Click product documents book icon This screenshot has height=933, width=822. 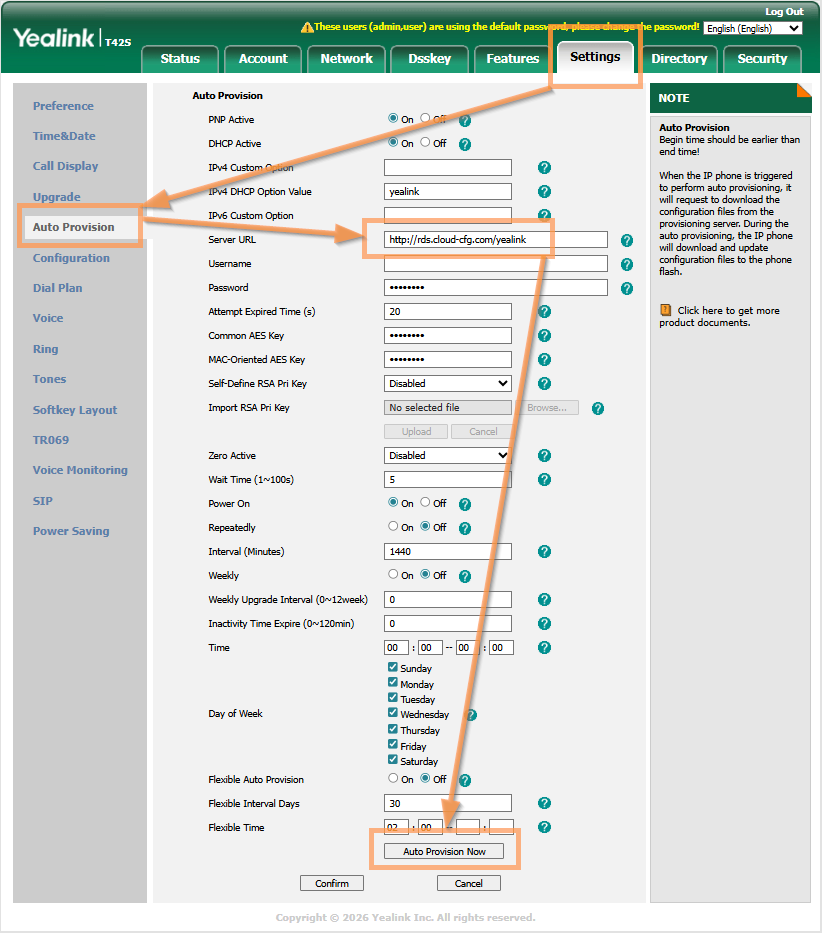(666, 311)
